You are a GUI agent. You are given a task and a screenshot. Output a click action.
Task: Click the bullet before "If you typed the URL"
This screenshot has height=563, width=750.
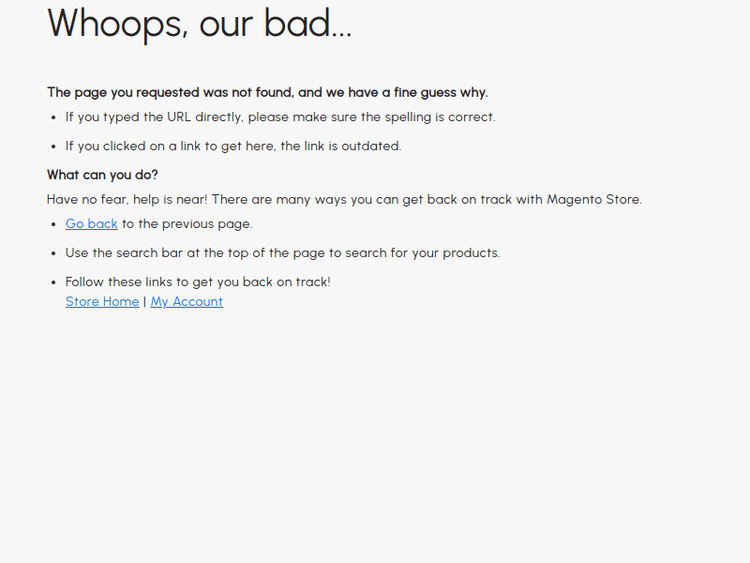coord(53,117)
